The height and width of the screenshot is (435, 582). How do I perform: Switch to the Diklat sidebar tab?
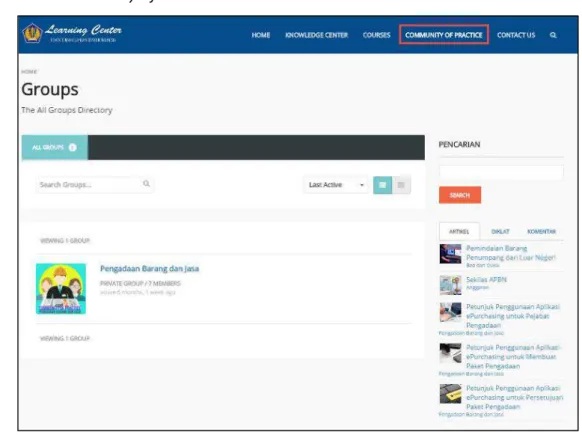pyautogui.click(x=500, y=232)
